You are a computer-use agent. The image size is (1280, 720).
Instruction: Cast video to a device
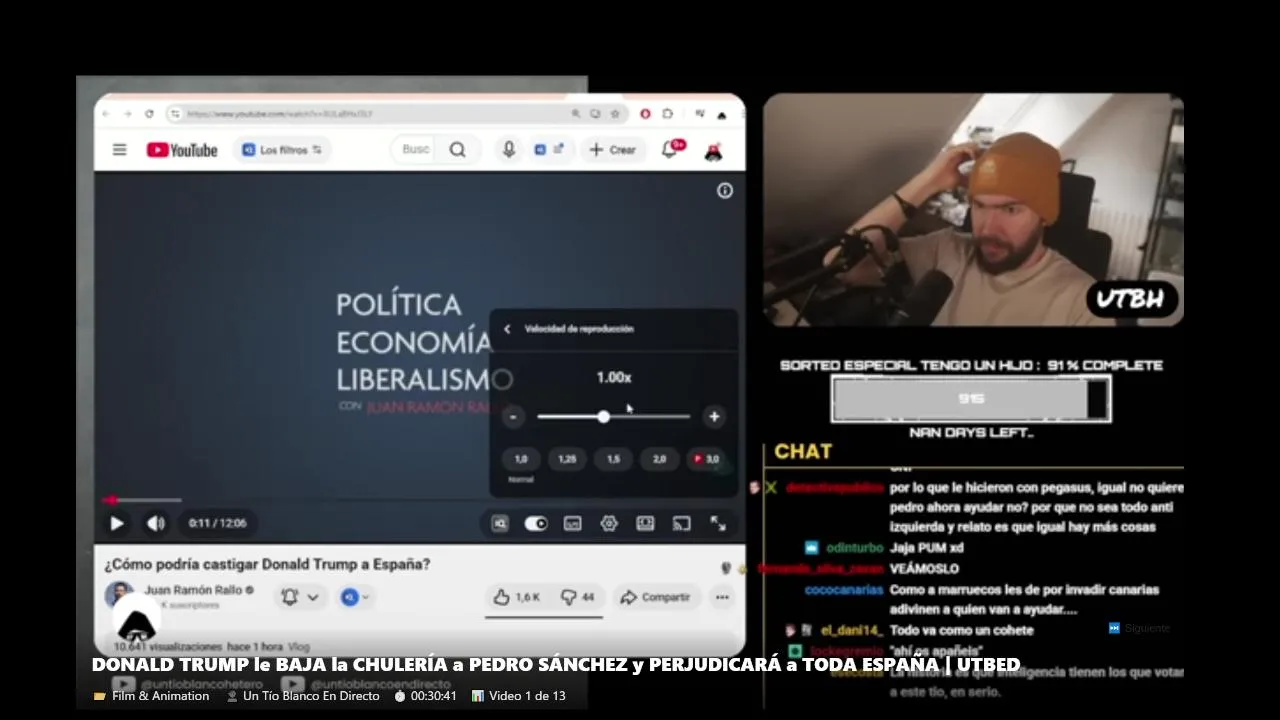(681, 523)
